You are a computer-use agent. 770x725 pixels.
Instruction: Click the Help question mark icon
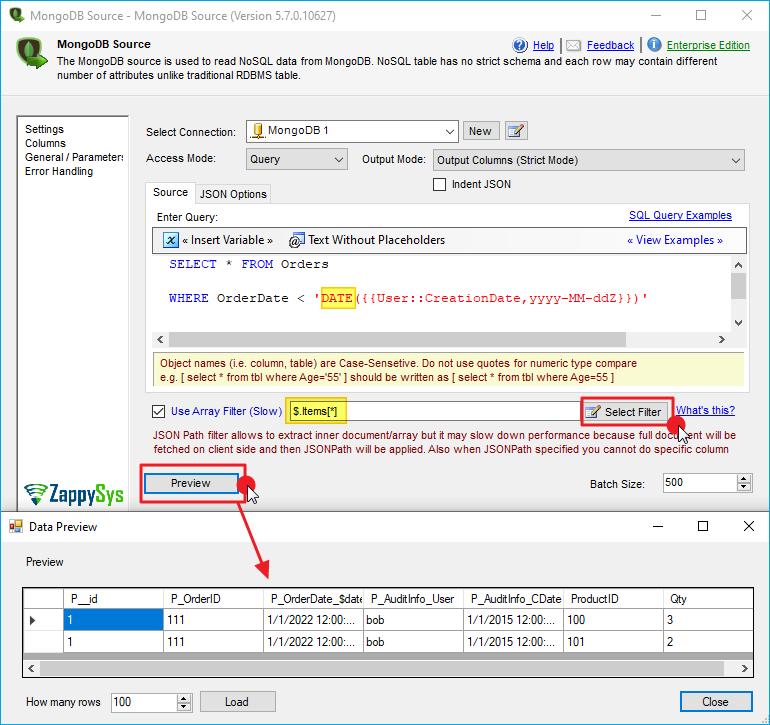click(x=520, y=45)
